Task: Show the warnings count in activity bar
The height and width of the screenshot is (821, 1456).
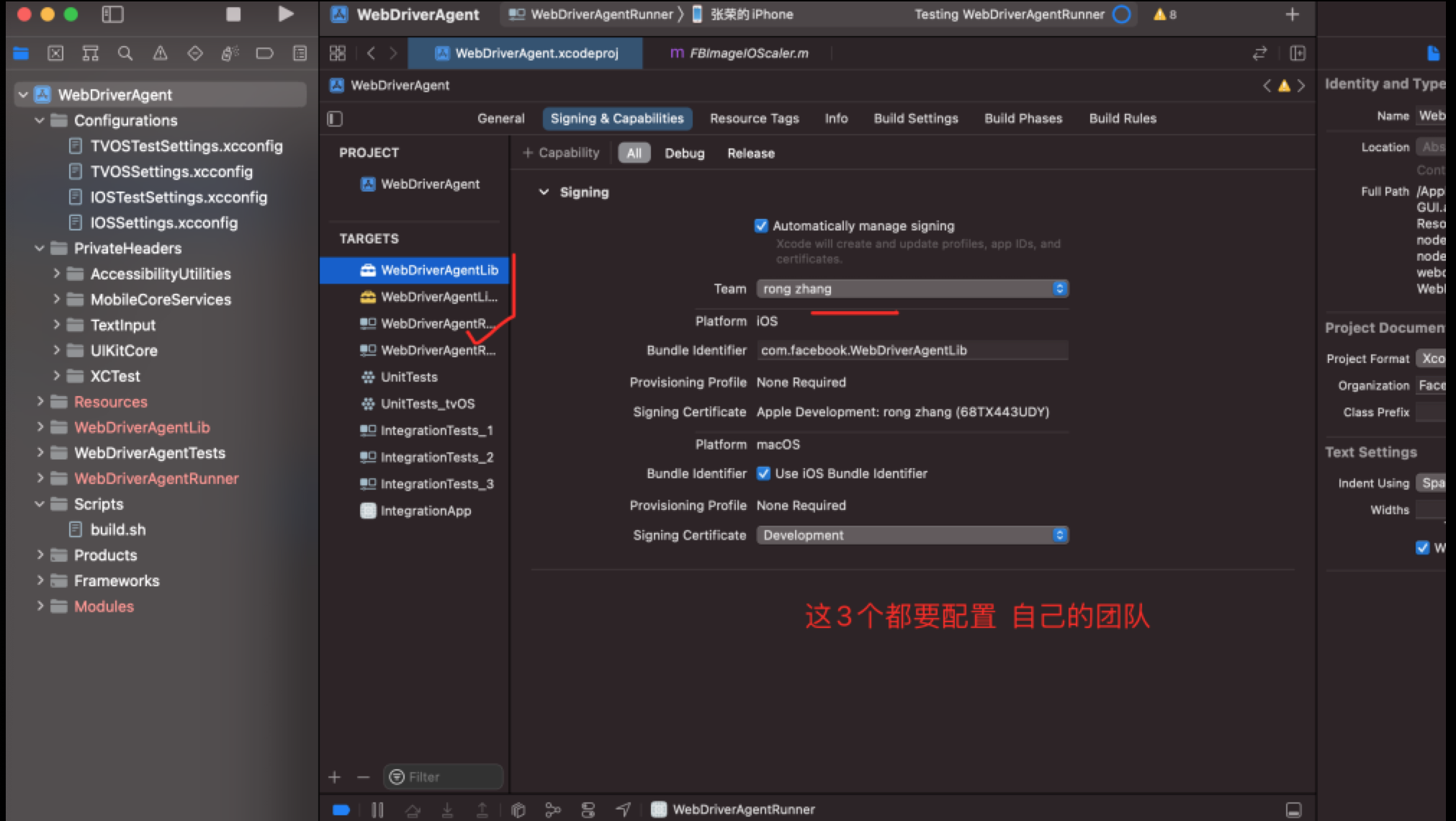Action: tap(1165, 14)
